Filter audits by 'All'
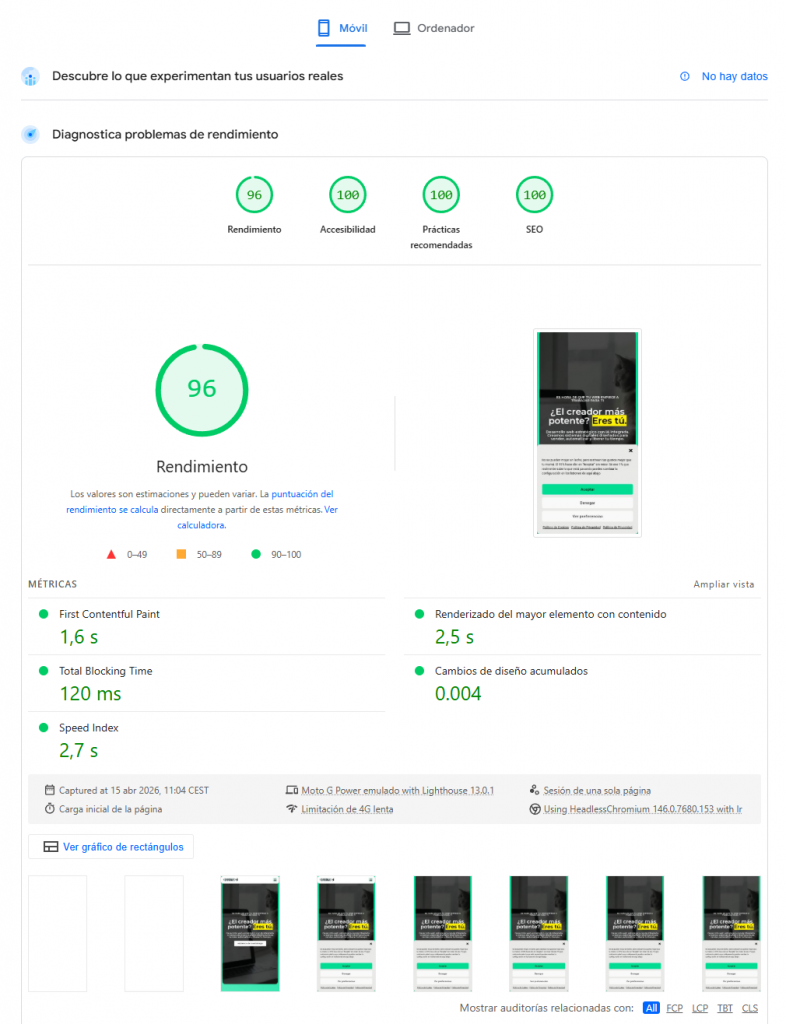 coord(651,1008)
